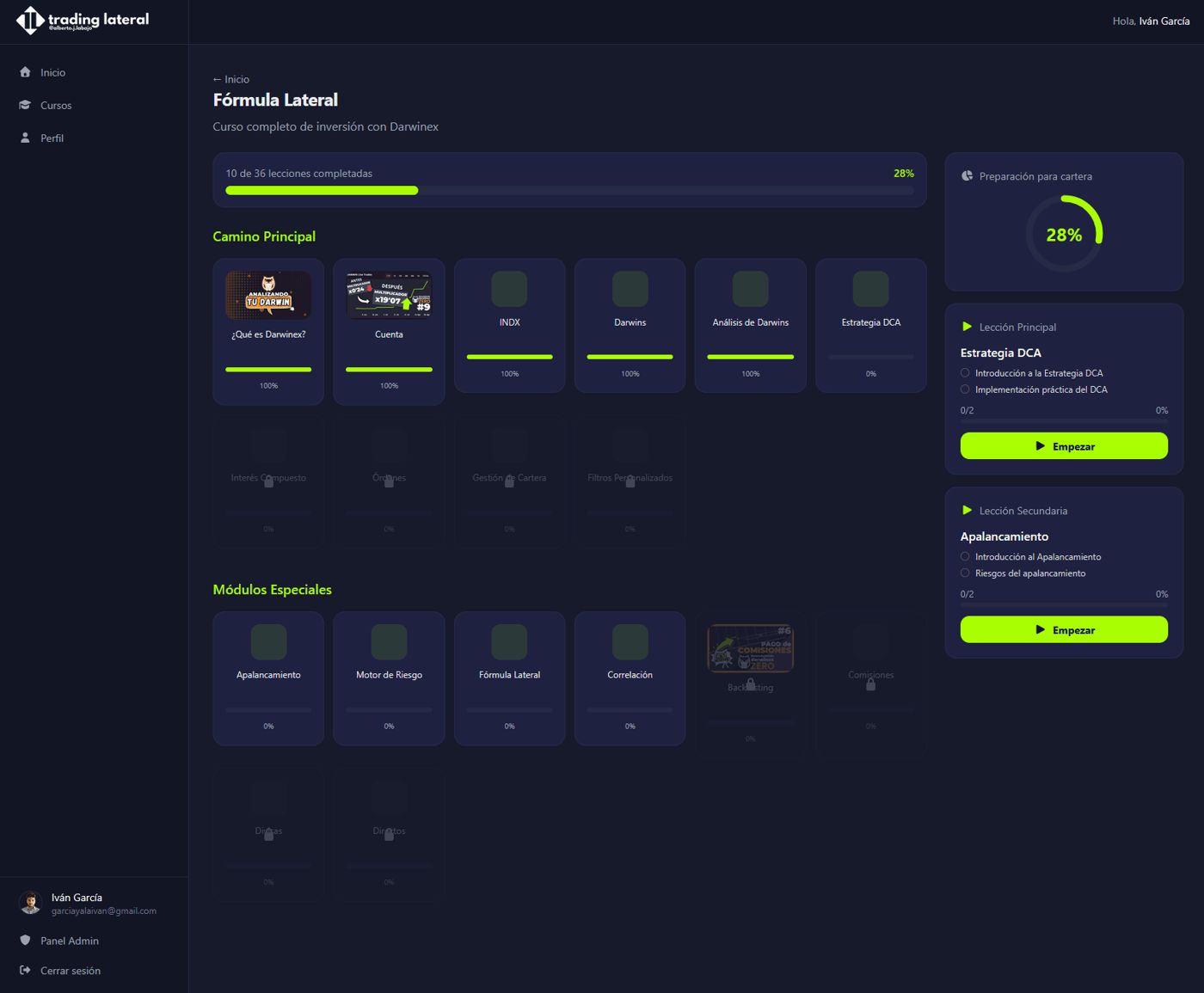This screenshot has width=1204, height=993.
Task: Click the '10 de 36 lecciones completadas' text
Action: point(298,174)
